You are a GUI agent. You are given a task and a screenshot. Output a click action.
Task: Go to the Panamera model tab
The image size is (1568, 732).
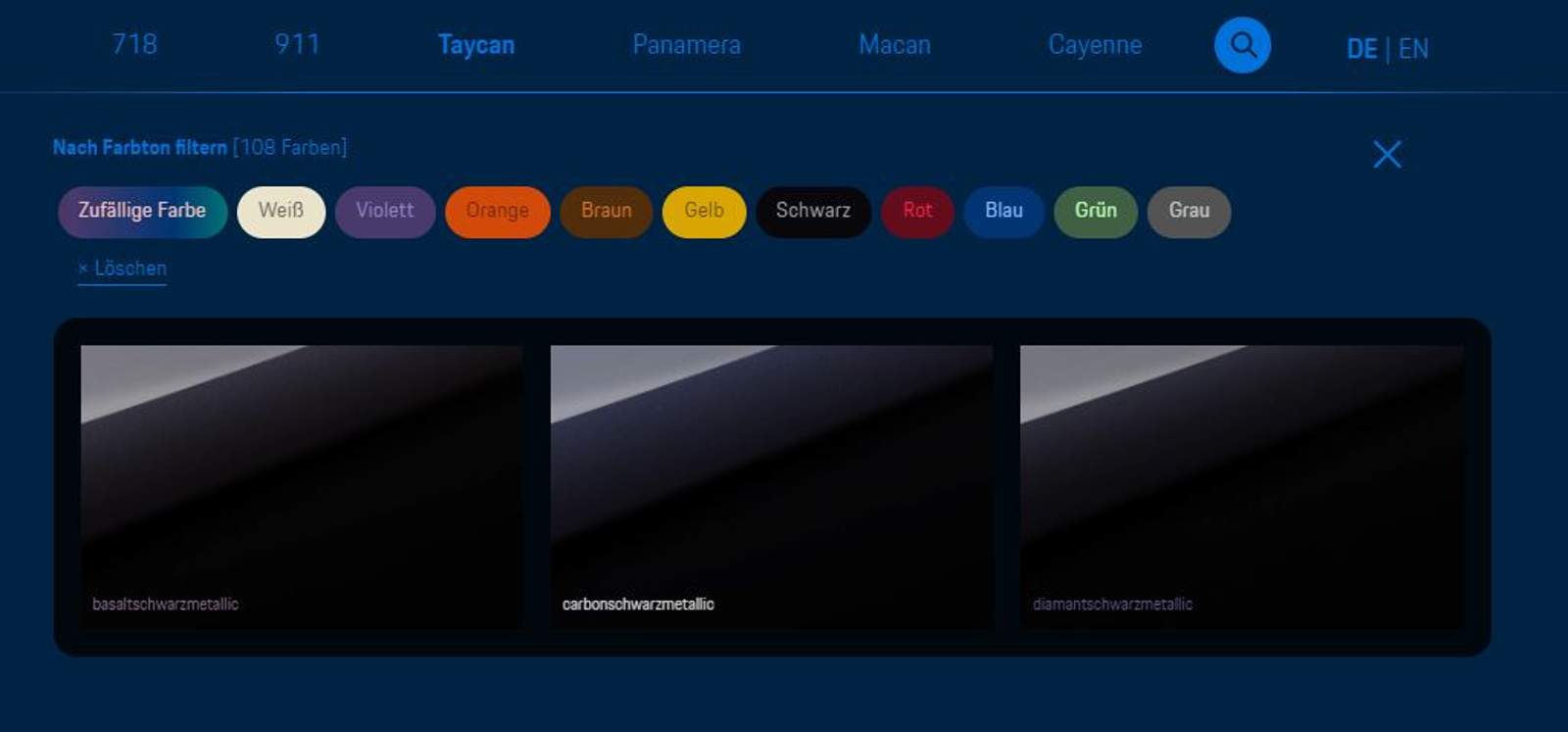pos(686,44)
